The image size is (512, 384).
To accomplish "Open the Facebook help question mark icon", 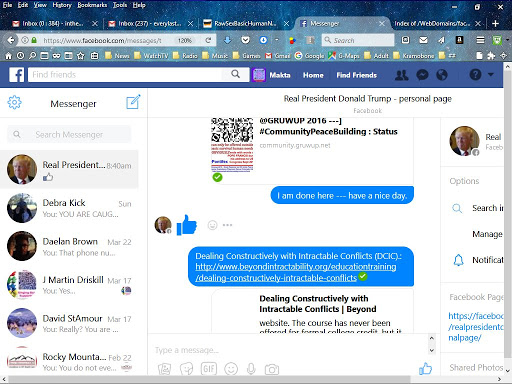I will point(475,75).
